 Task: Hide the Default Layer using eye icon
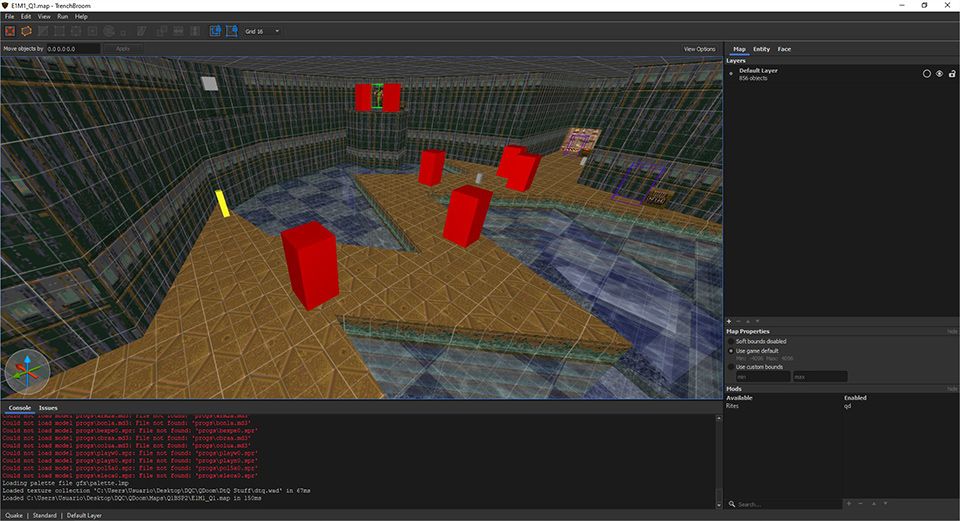pos(938,74)
